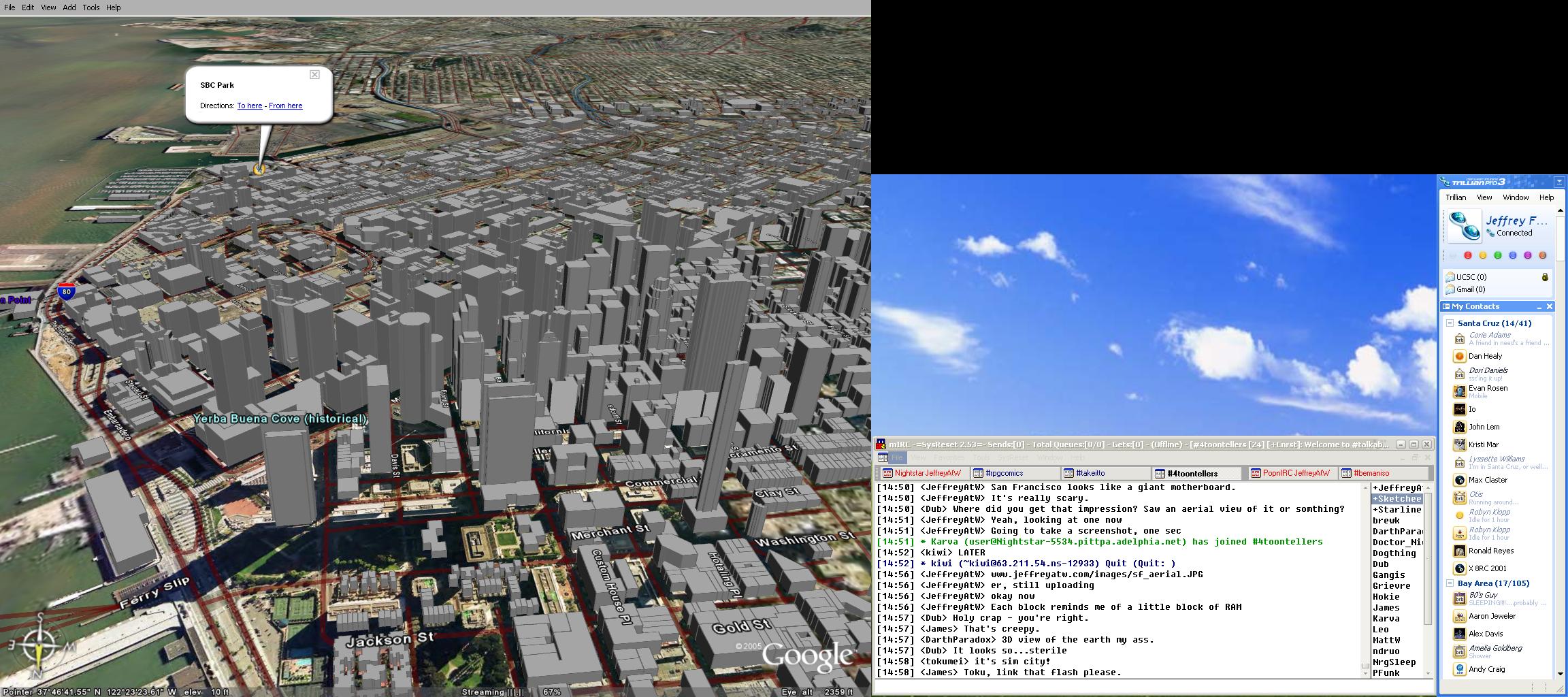
Task: Click Max Claster's contact avatar
Action: (x=1459, y=480)
